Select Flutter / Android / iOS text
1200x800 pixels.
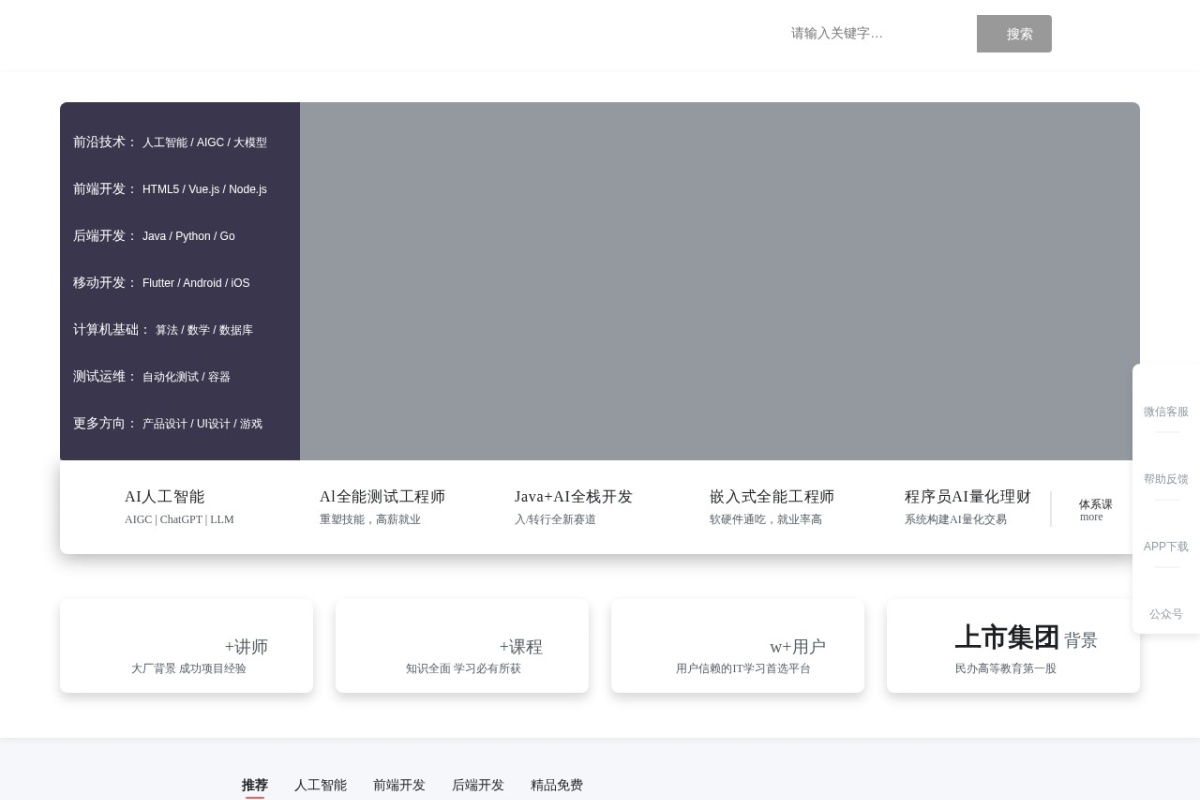[x=196, y=284]
